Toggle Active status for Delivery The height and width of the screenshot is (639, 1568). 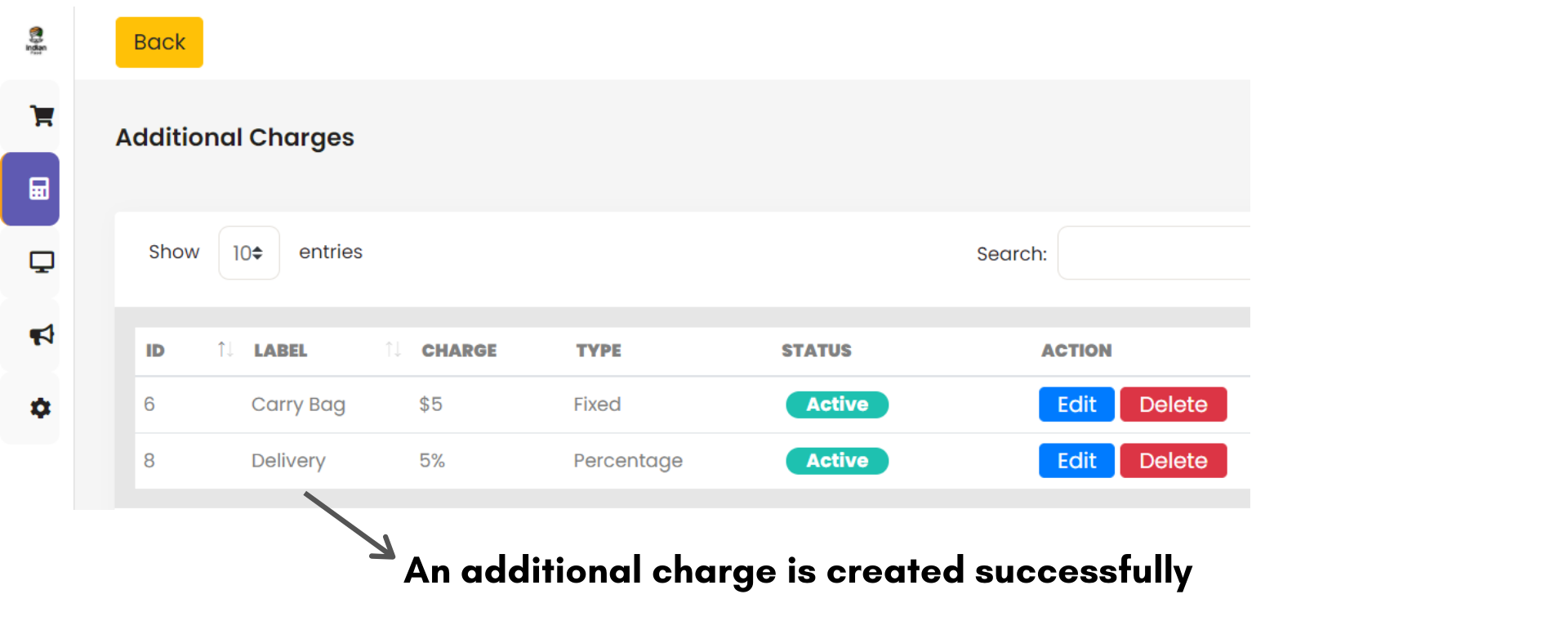(x=836, y=461)
